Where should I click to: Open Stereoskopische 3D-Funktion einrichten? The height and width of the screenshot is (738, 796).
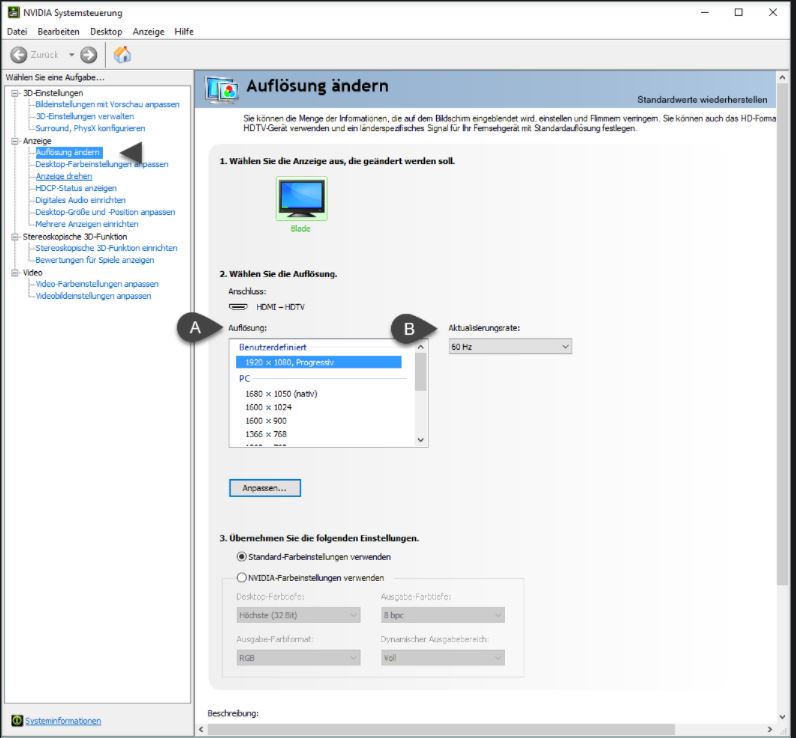tap(106, 248)
